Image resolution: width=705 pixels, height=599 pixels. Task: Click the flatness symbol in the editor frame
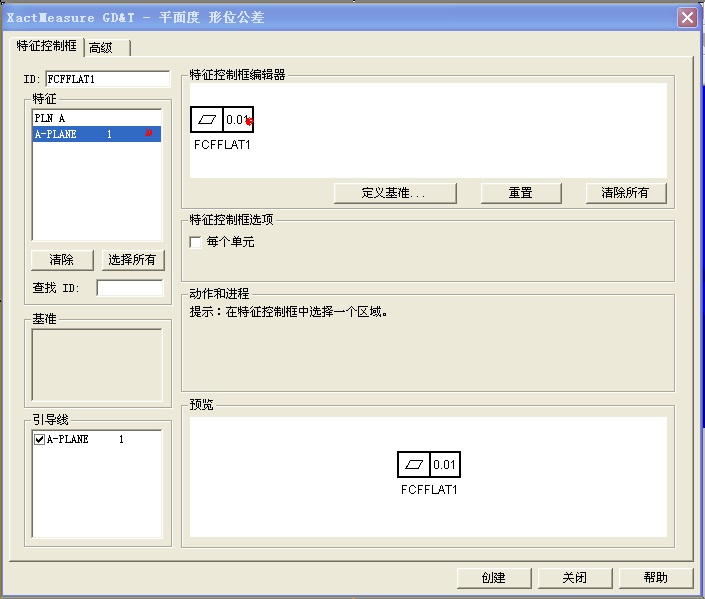pos(207,120)
